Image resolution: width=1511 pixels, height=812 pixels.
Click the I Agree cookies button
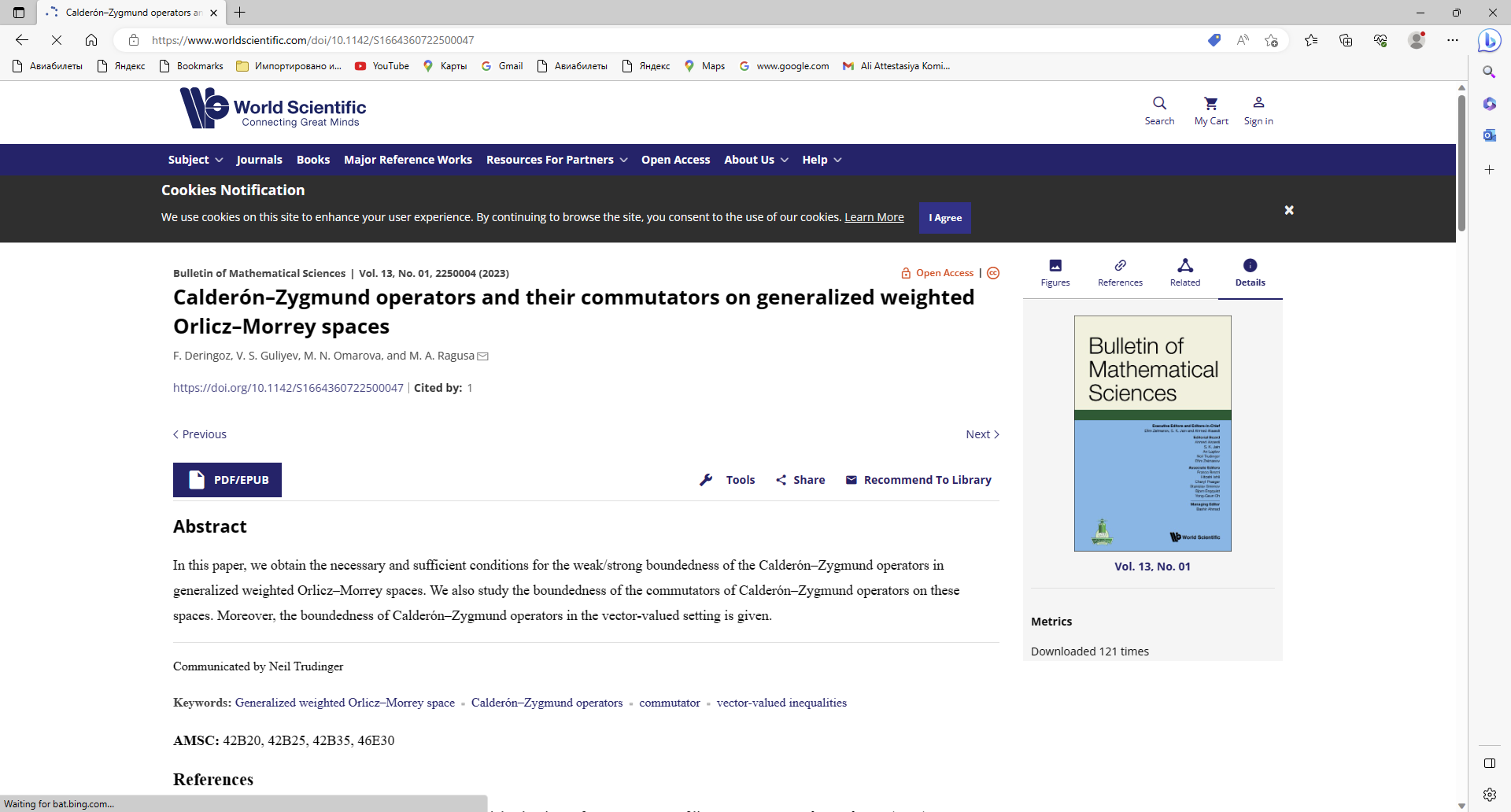click(x=944, y=218)
